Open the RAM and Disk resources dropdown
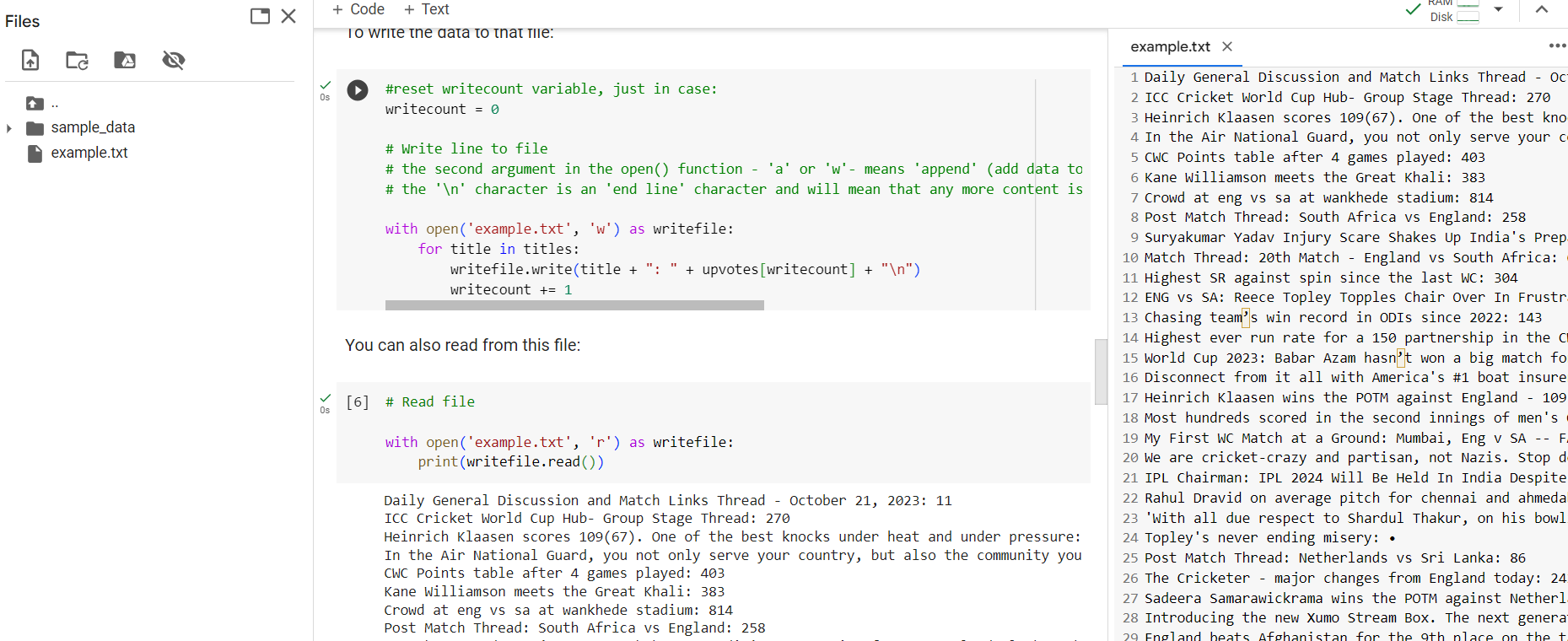Image resolution: width=1568 pixels, height=641 pixels. (x=1499, y=9)
